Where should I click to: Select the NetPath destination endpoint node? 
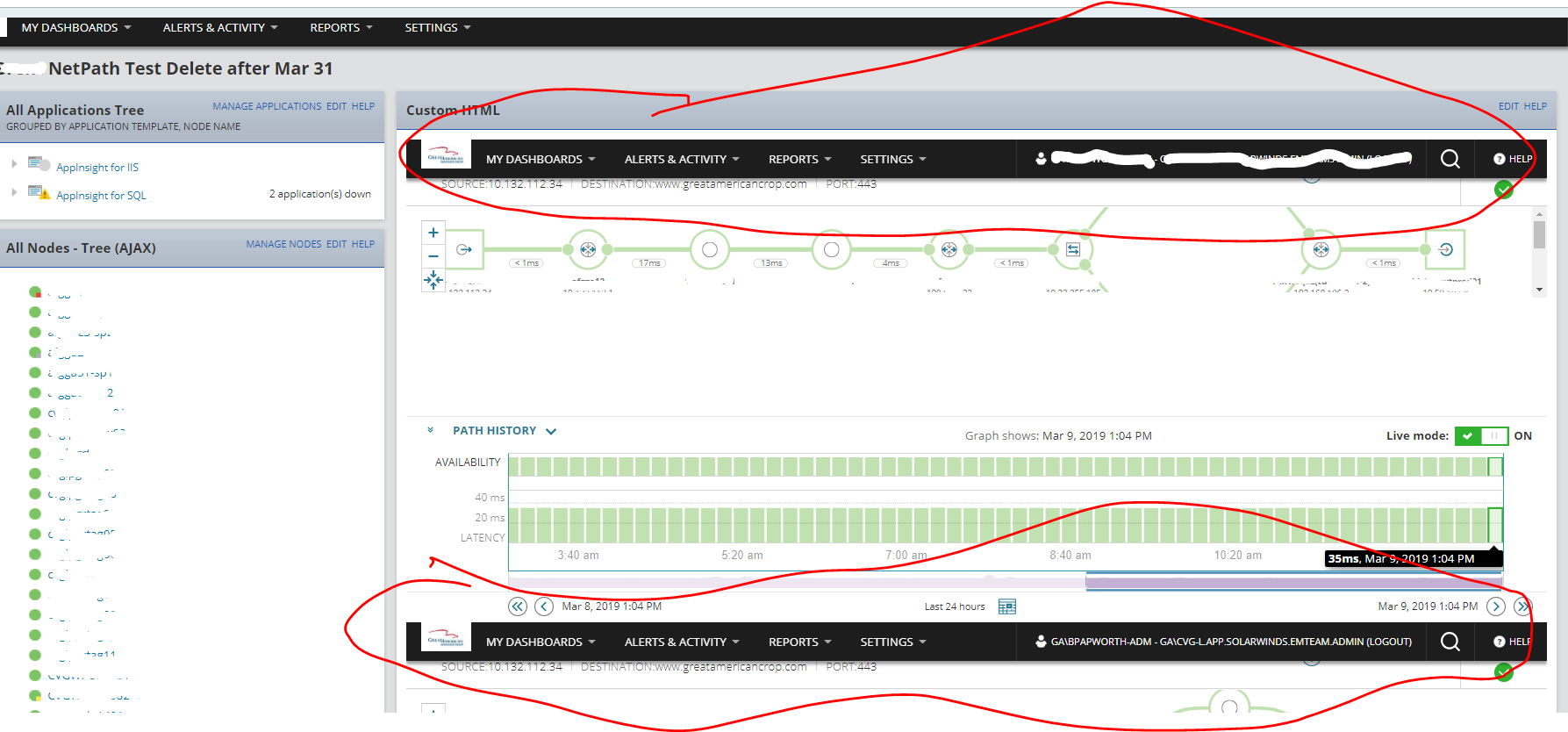(x=1446, y=250)
